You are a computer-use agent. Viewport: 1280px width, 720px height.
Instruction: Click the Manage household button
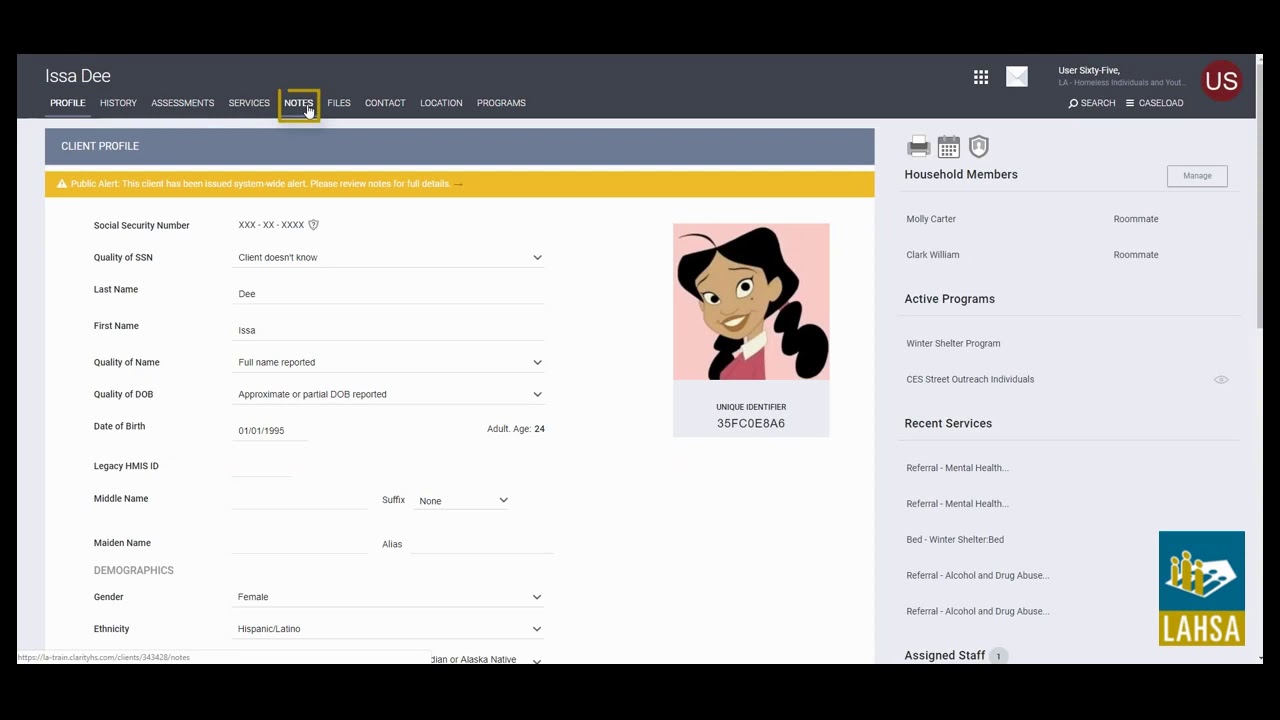click(x=1197, y=176)
